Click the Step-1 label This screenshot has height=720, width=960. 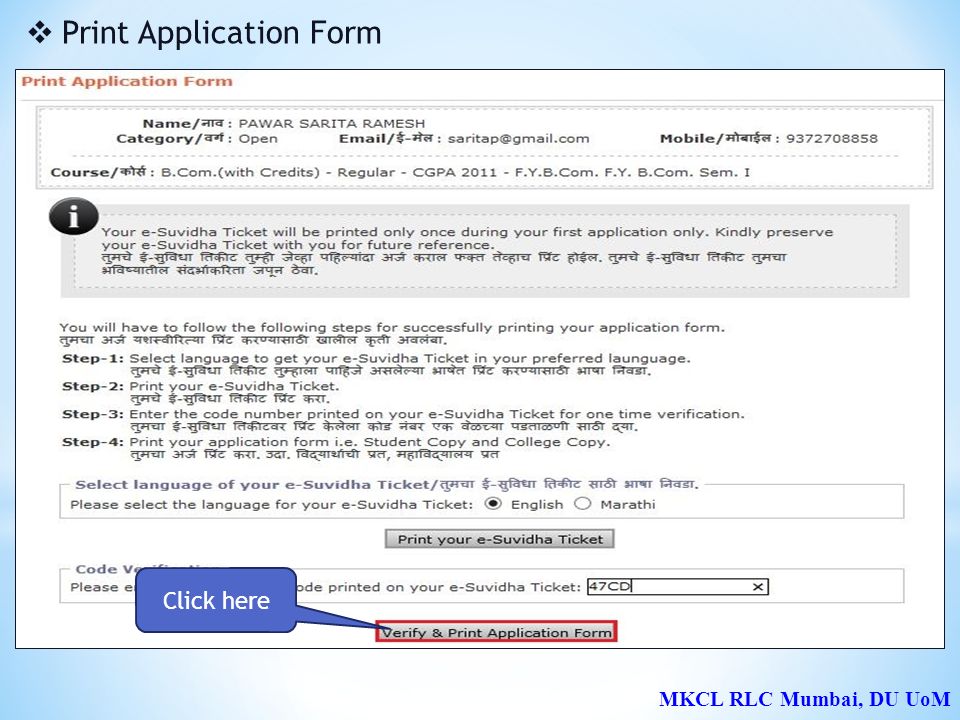93,359
